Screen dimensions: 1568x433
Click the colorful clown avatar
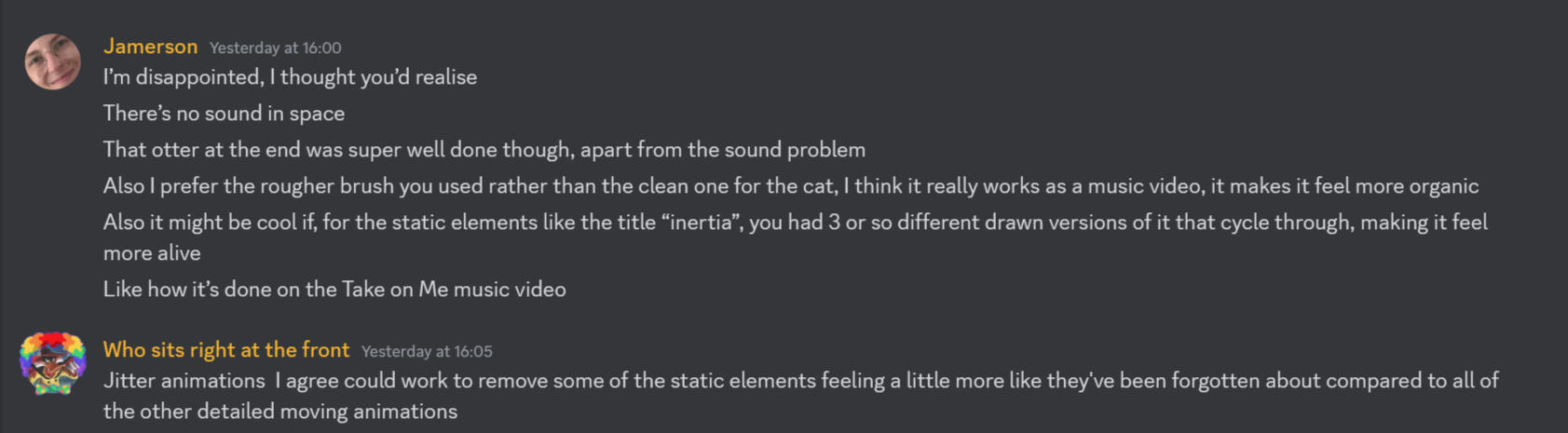point(53,363)
